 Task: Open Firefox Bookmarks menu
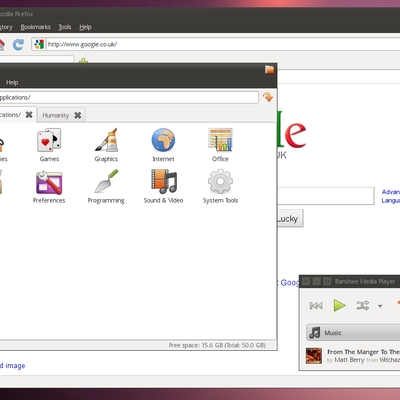(35, 27)
